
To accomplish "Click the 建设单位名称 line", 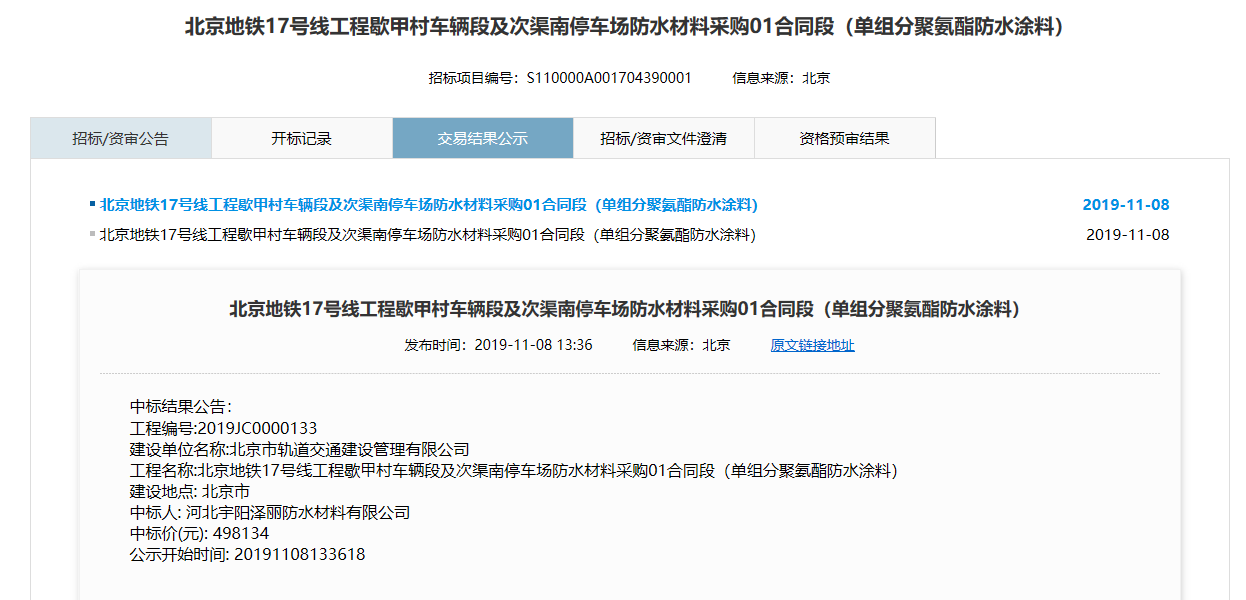I will (x=299, y=449).
